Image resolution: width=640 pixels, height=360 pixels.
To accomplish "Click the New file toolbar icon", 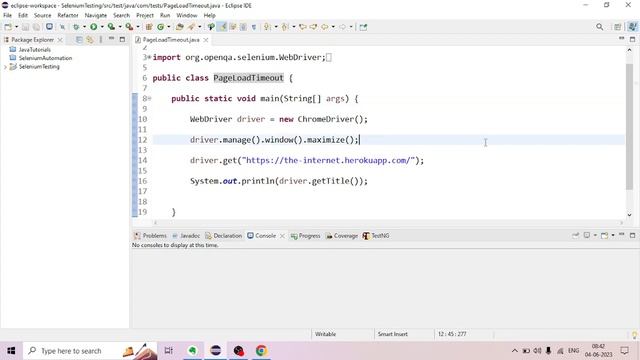I will pos(8,27).
